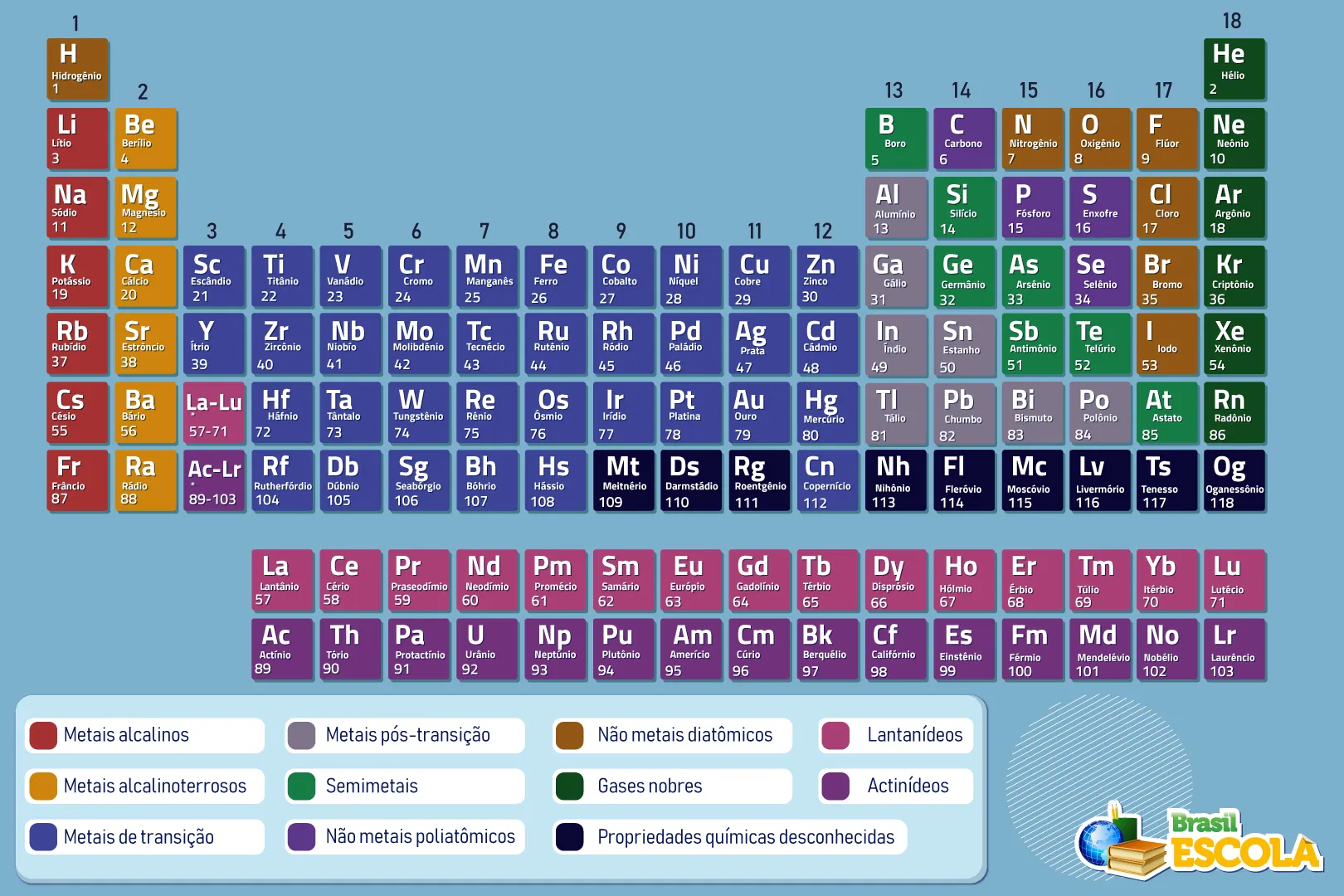Click the Ferro element in period 4
Image resolution: width=1344 pixels, height=896 pixels.
pos(554,276)
